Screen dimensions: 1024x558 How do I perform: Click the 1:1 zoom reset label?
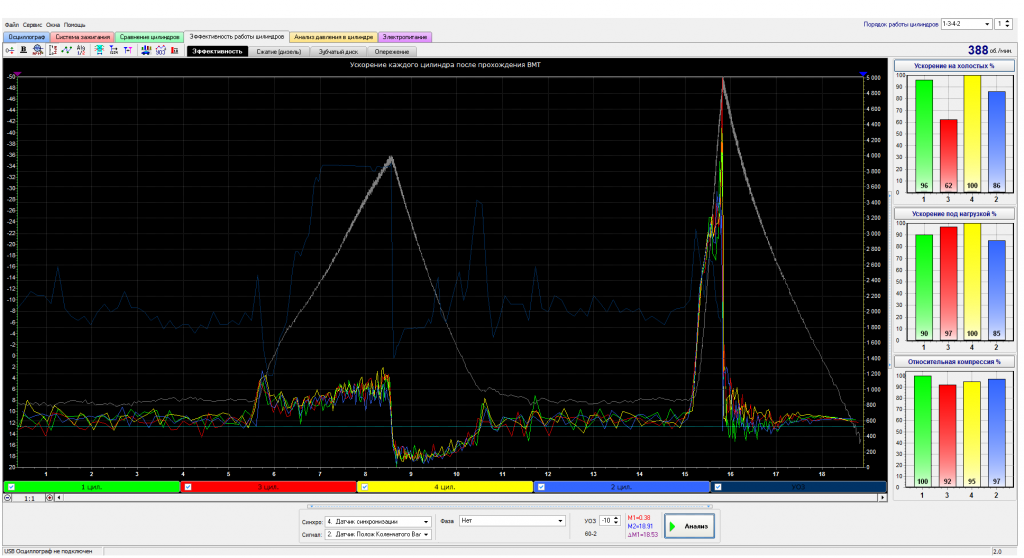(29, 499)
